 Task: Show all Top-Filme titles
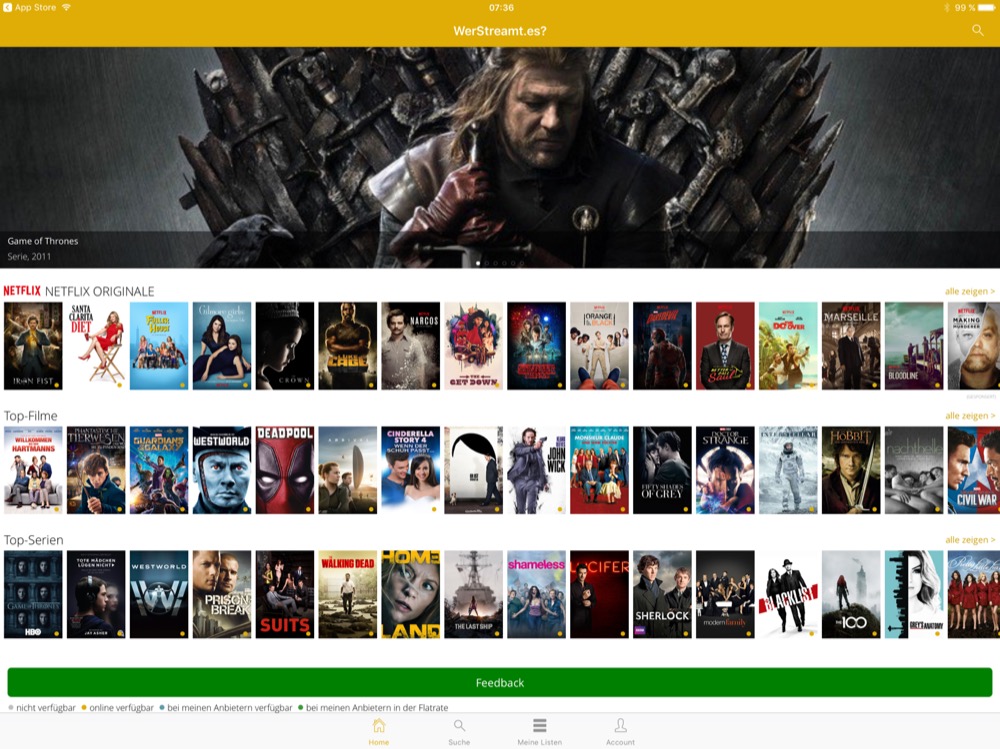point(969,415)
